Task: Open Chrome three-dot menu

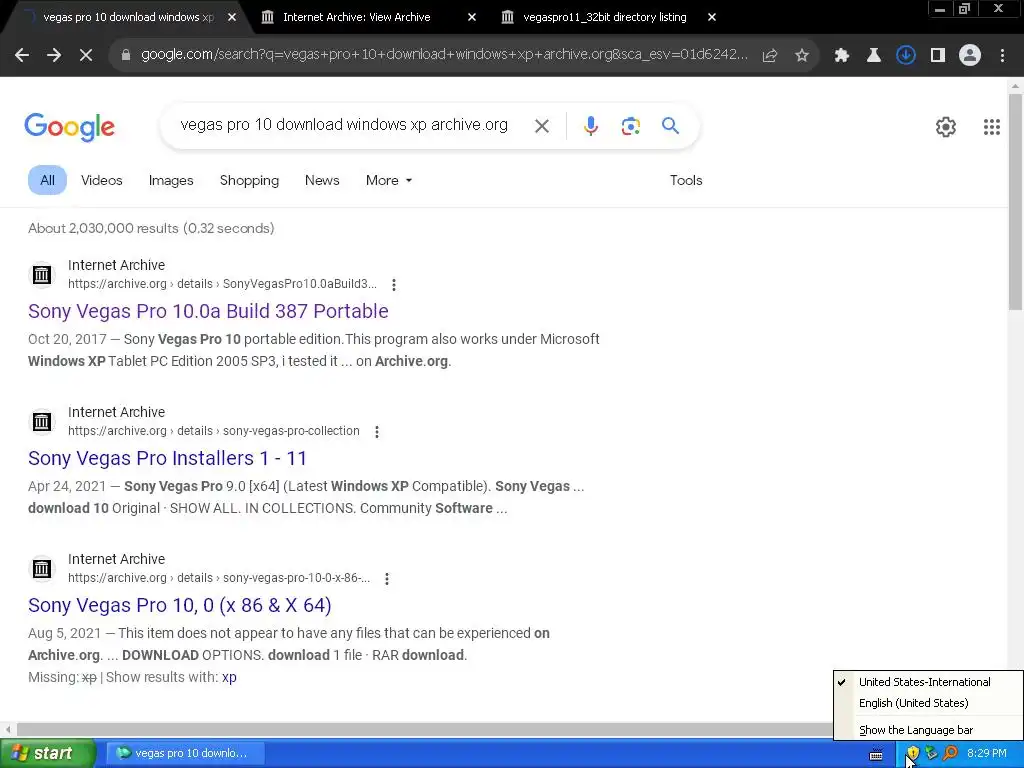Action: 1002,56
